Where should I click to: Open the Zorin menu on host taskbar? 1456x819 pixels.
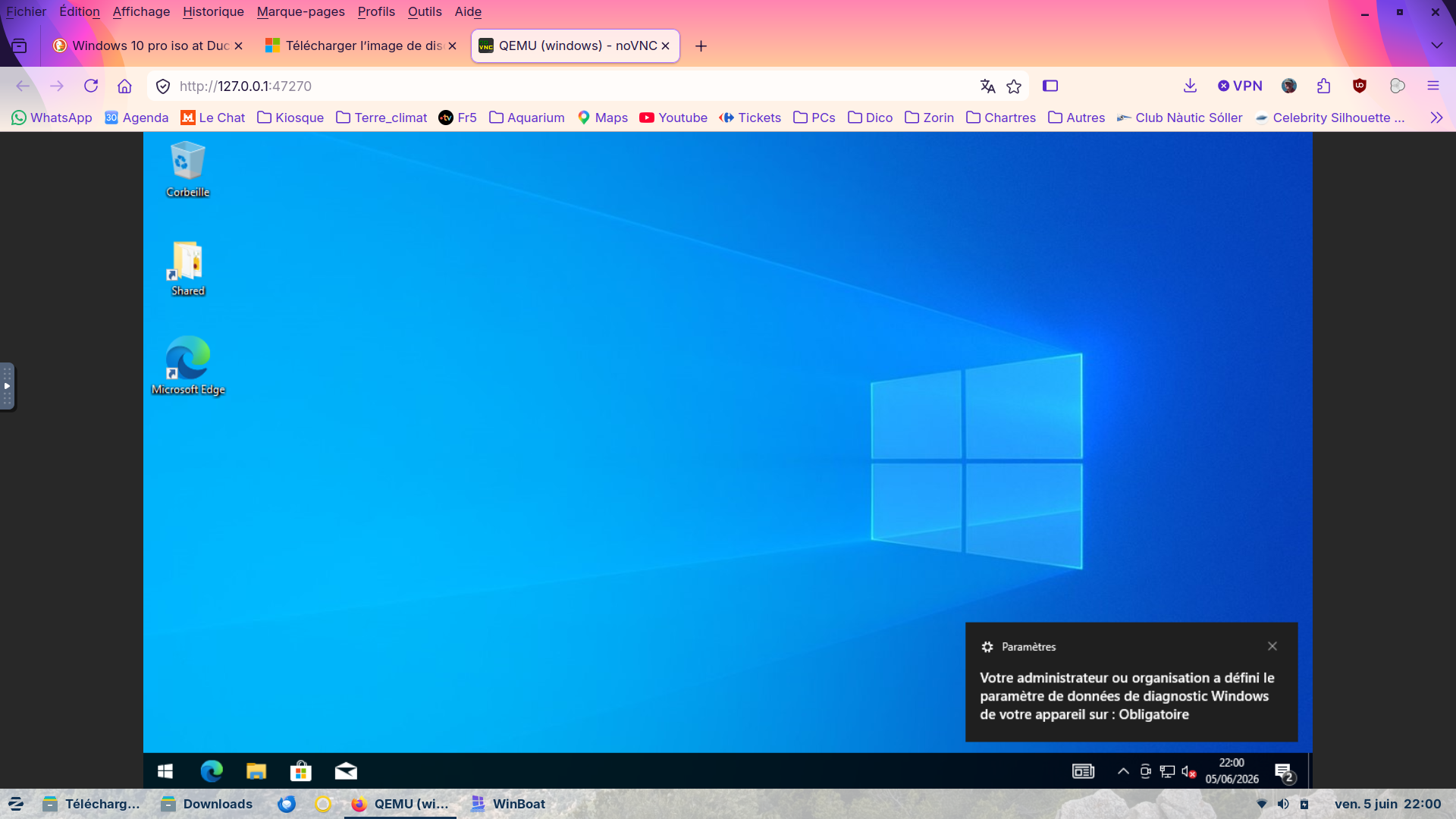[x=16, y=804]
